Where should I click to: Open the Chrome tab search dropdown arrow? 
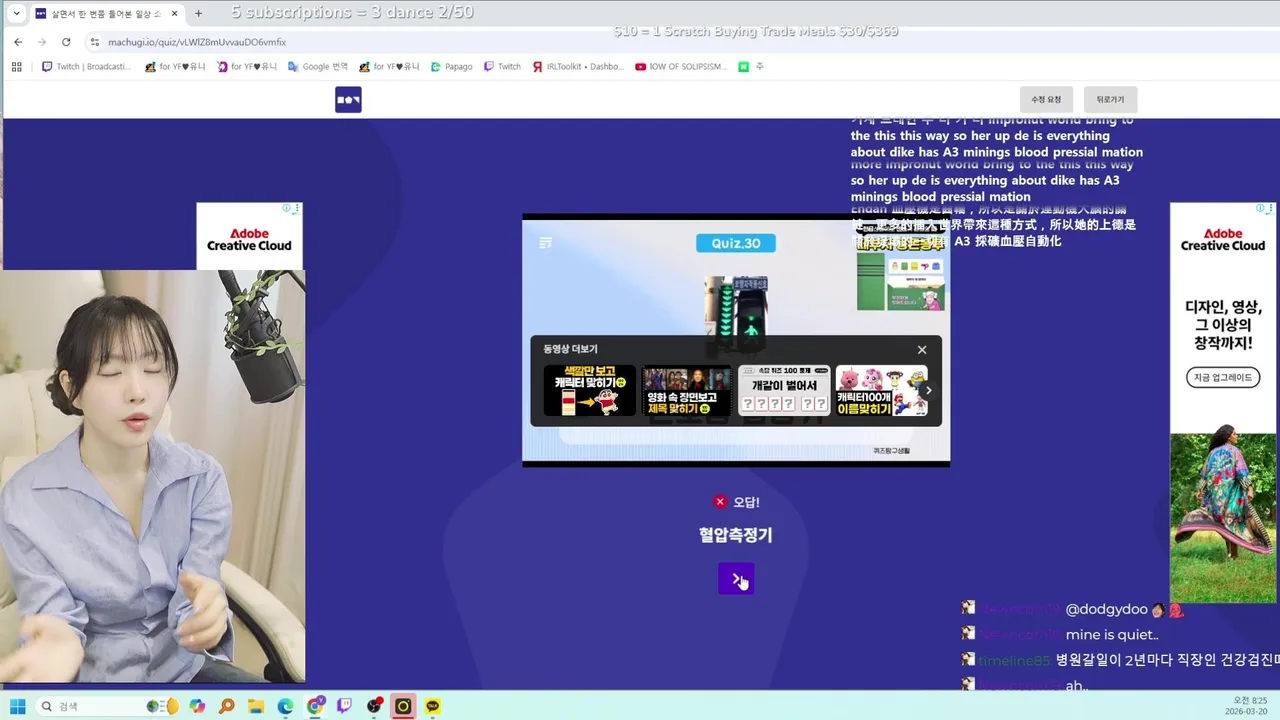16,13
